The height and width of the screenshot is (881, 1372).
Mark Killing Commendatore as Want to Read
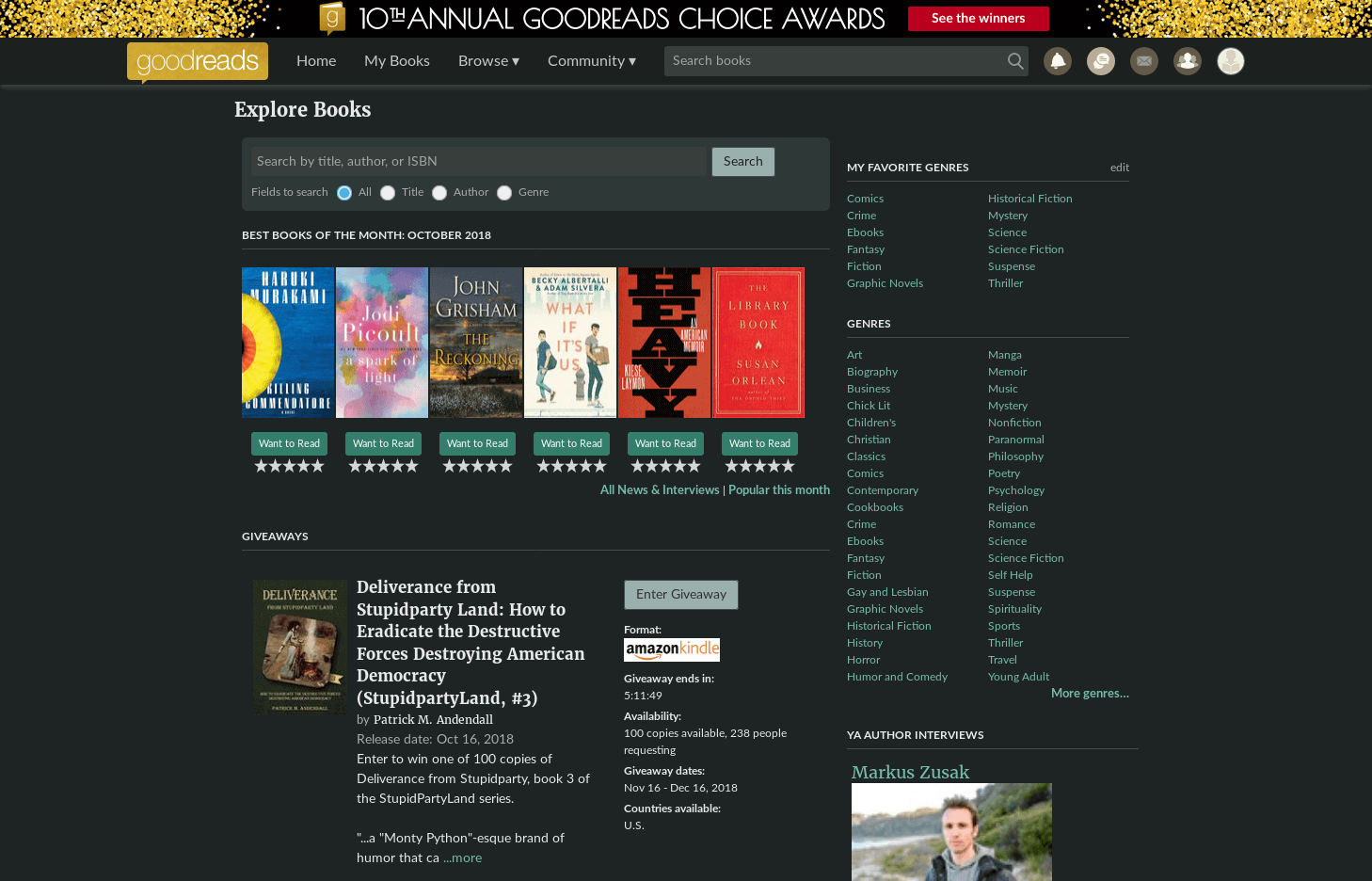[x=289, y=444]
